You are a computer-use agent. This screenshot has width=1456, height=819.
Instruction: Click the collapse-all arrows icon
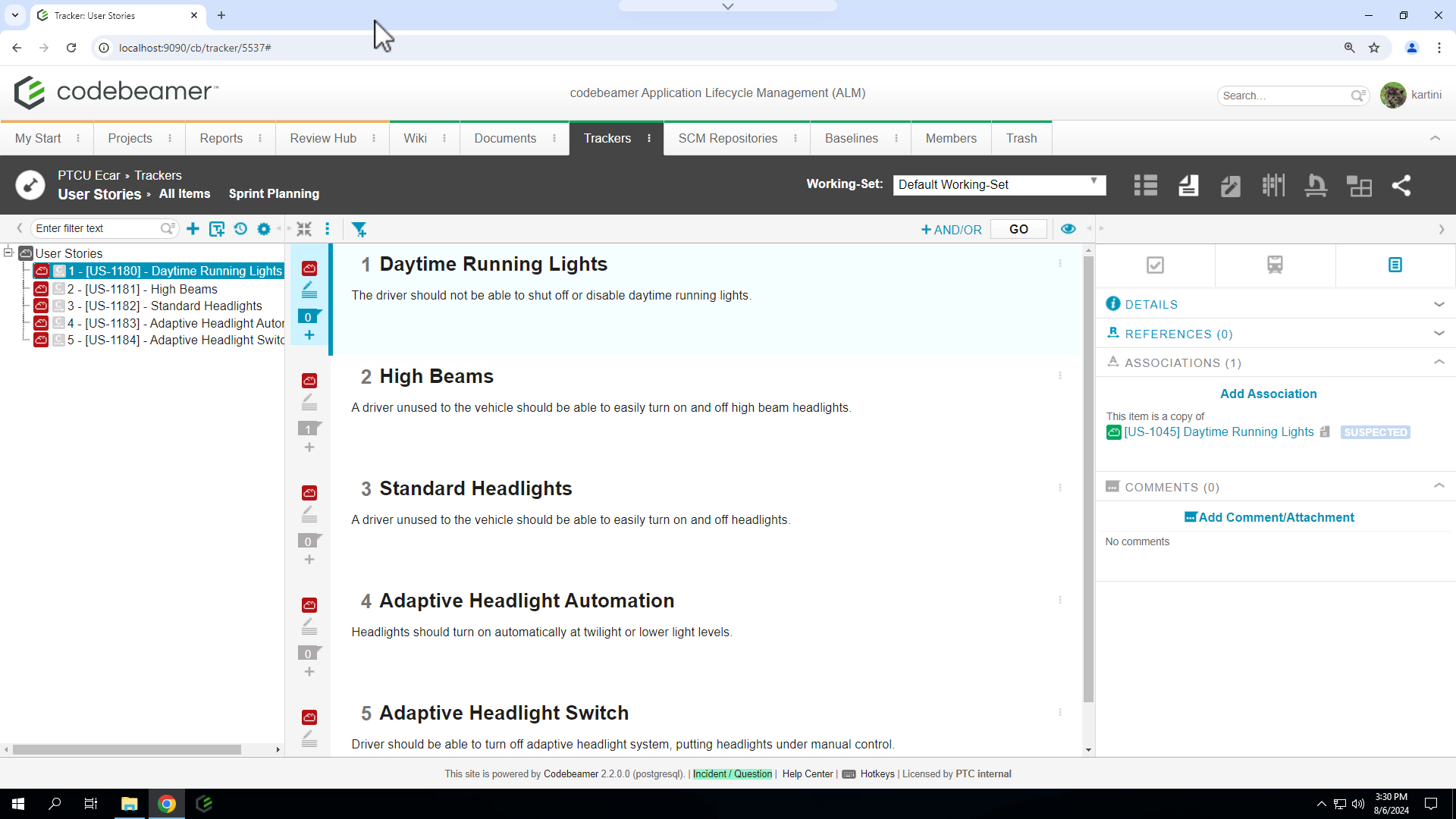tap(304, 229)
